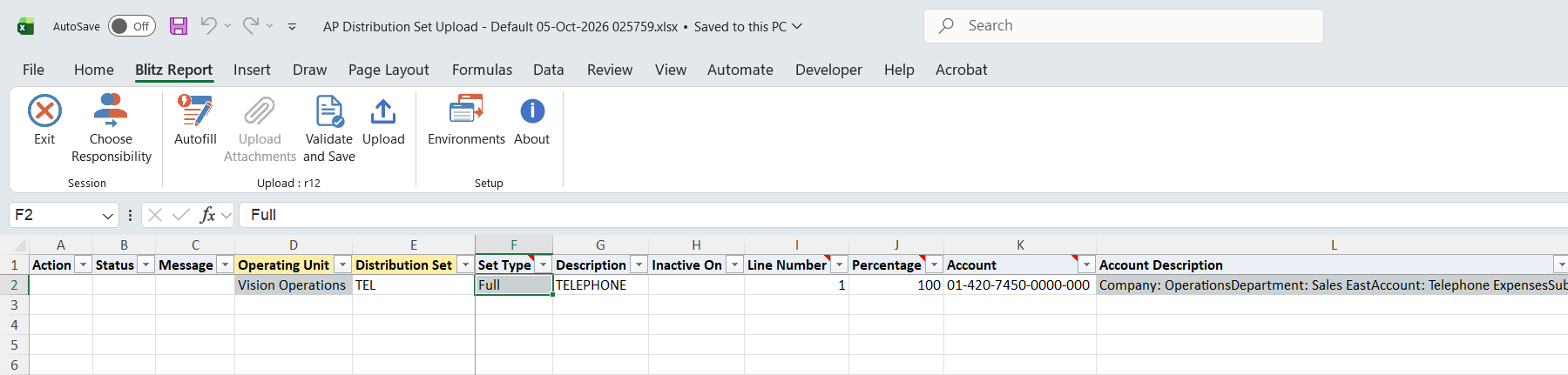Open Distribution Set filter dropdown
1568x375 pixels.
(x=466, y=265)
